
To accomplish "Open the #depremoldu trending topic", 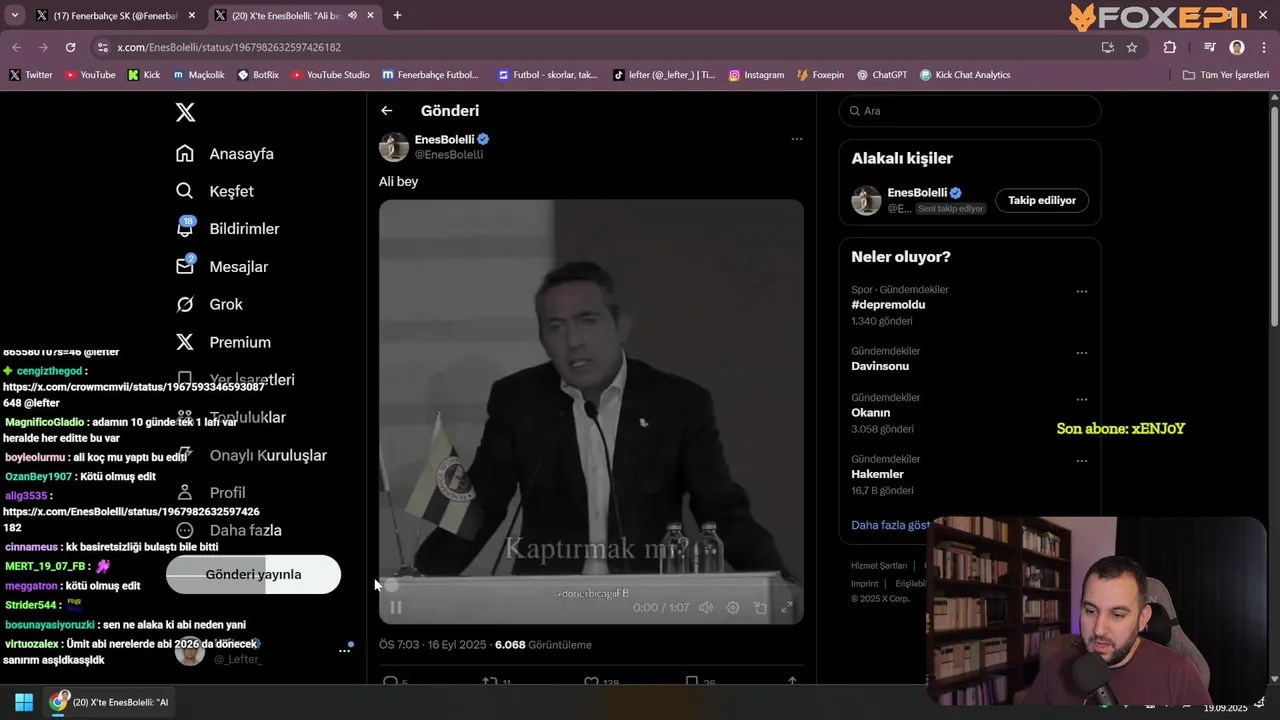I will pos(888,305).
